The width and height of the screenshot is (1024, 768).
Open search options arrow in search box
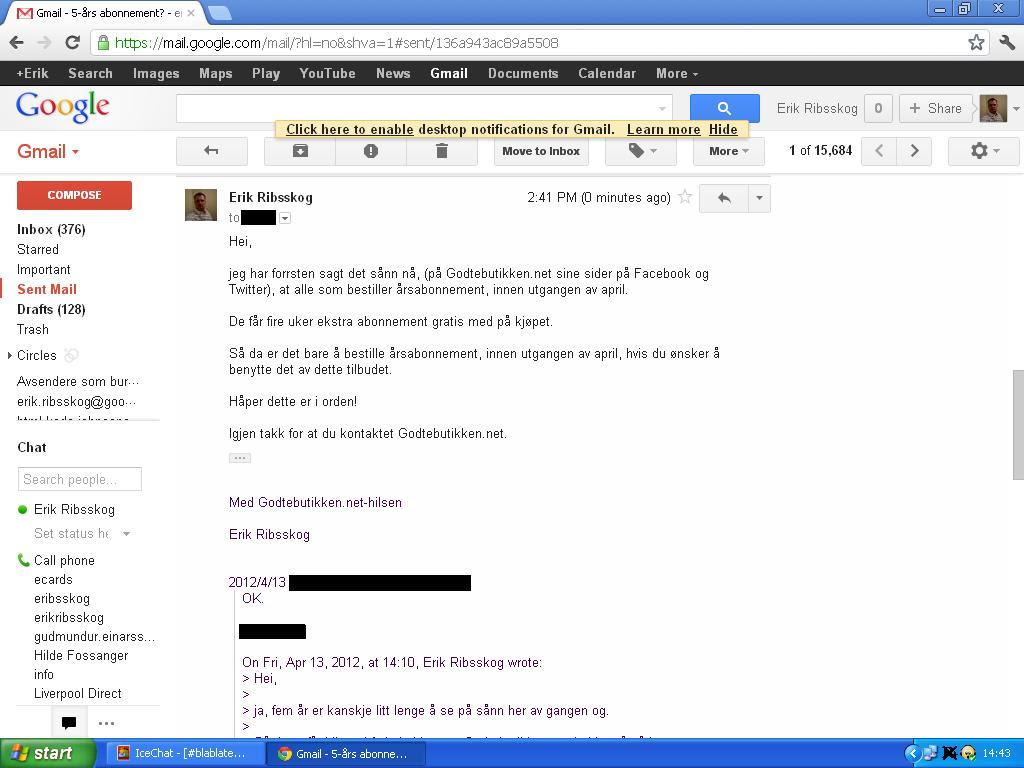pyautogui.click(x=662, y=108)
